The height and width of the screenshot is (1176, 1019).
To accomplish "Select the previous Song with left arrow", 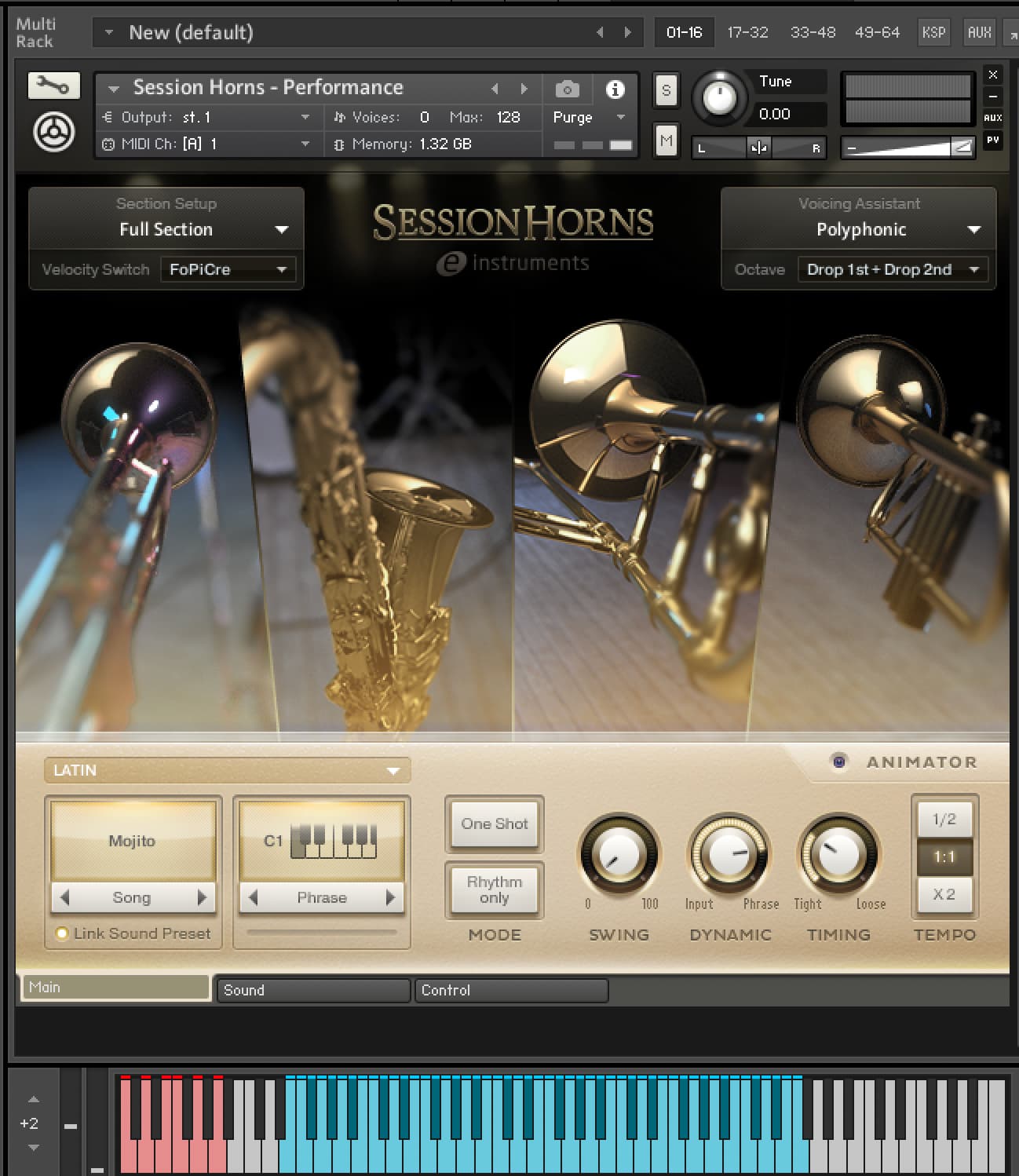I will 65,897.
